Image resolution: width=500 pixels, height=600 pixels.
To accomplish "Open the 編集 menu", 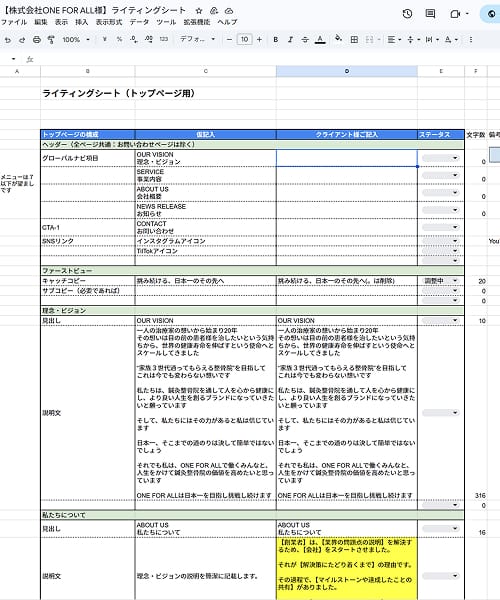I will tap(41, 22).
